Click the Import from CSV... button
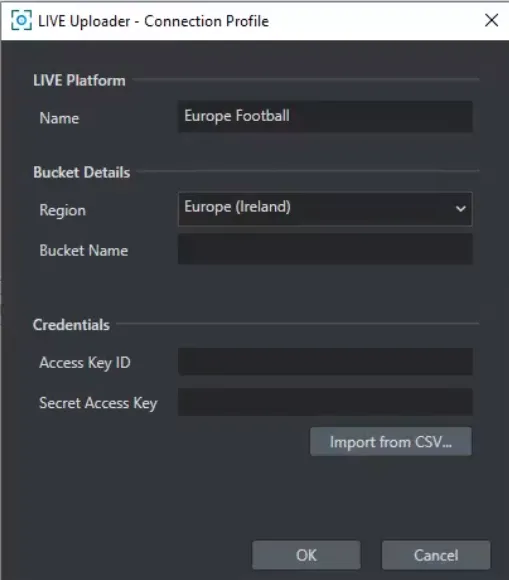The image size is (509, 580). [391, 442]
